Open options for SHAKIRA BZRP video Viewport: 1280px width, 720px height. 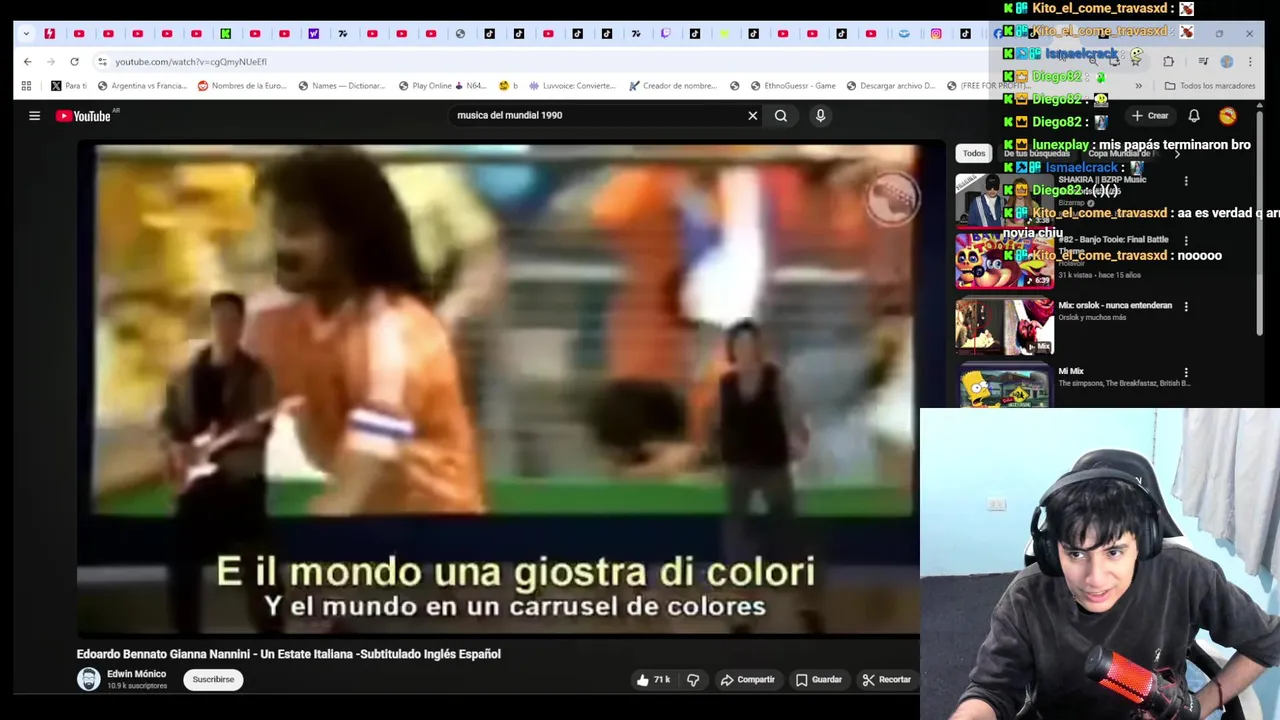(x=1186, y=181)
